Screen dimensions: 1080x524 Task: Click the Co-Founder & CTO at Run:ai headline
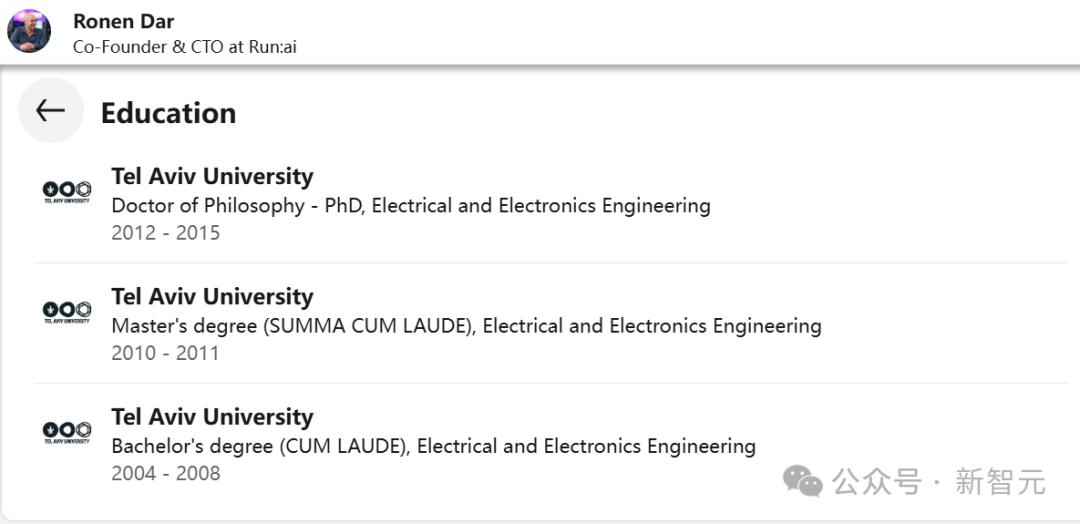184,47
